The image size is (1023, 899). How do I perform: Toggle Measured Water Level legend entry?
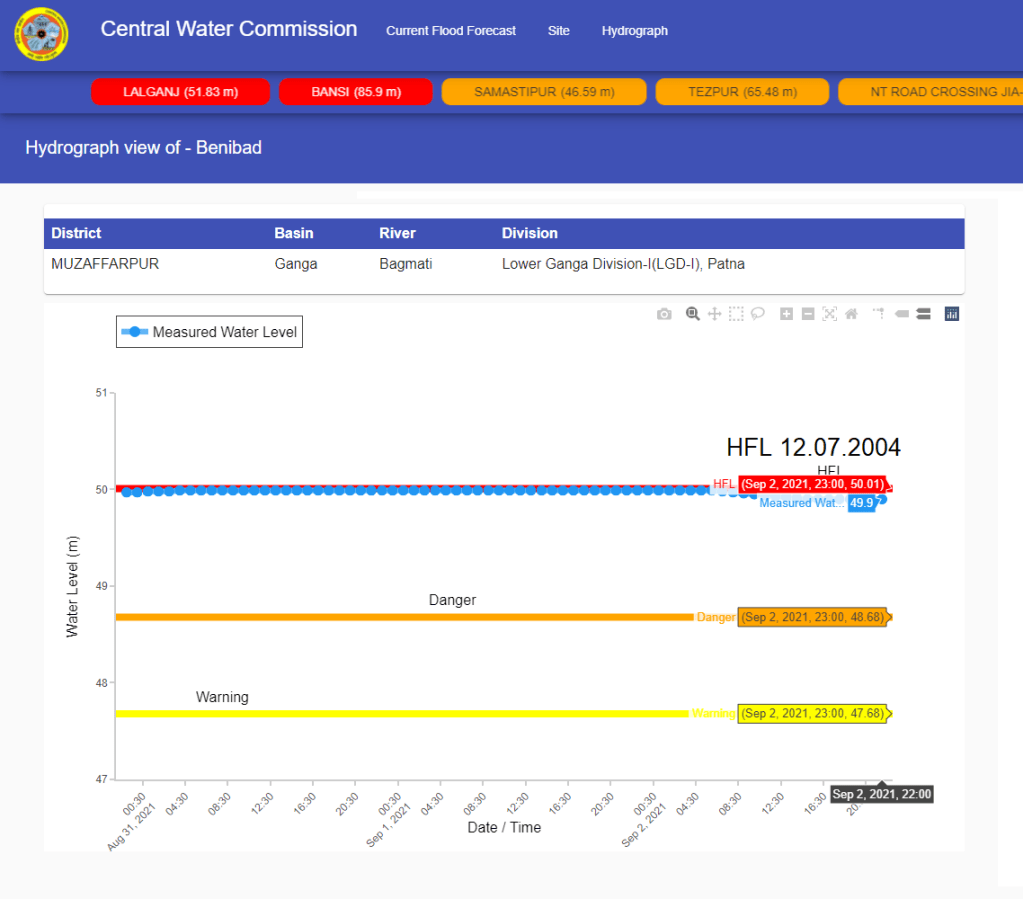coord(209,332)
